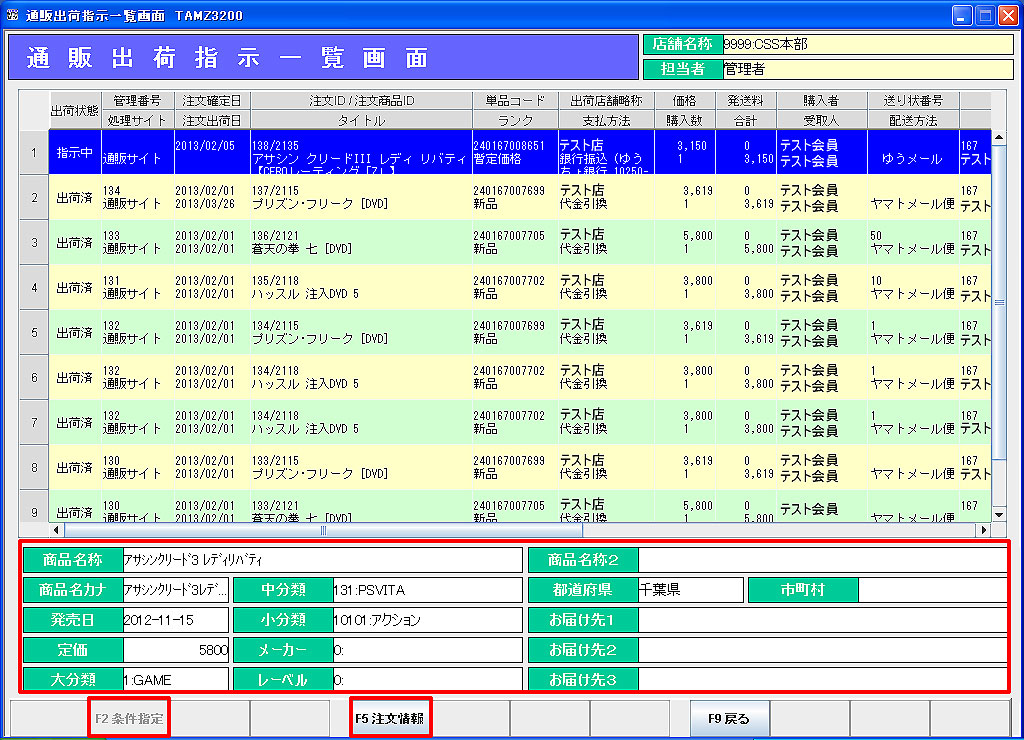Viewport: 1024px width, 740px height.
Task: Click the 中分類 field showing 131:PSVITA
Action: [426, 590]
